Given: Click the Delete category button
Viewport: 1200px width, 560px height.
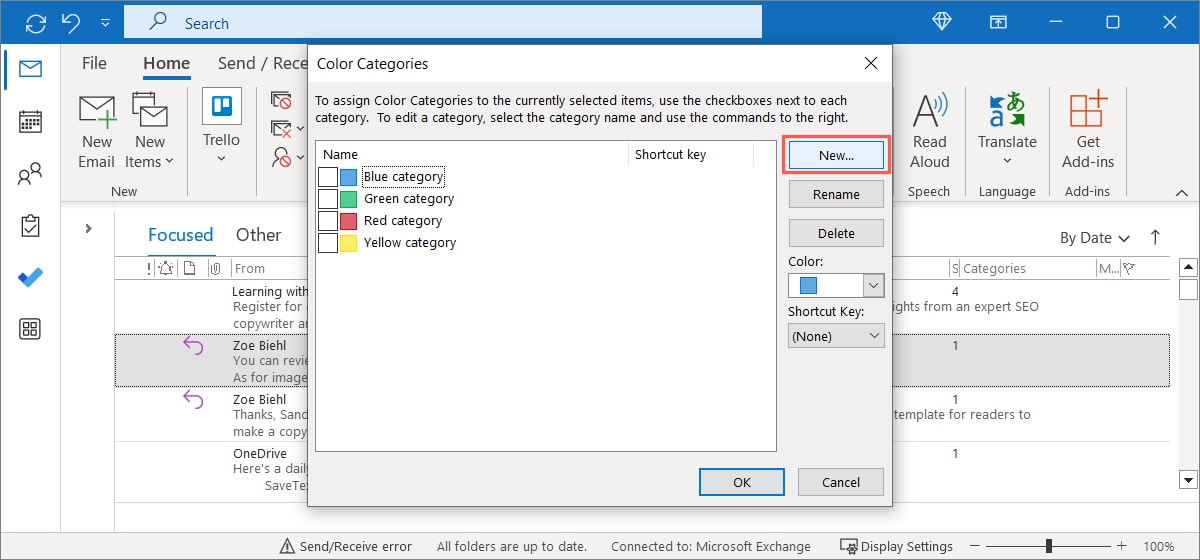Looking at the screenshot, I should 836,233.
